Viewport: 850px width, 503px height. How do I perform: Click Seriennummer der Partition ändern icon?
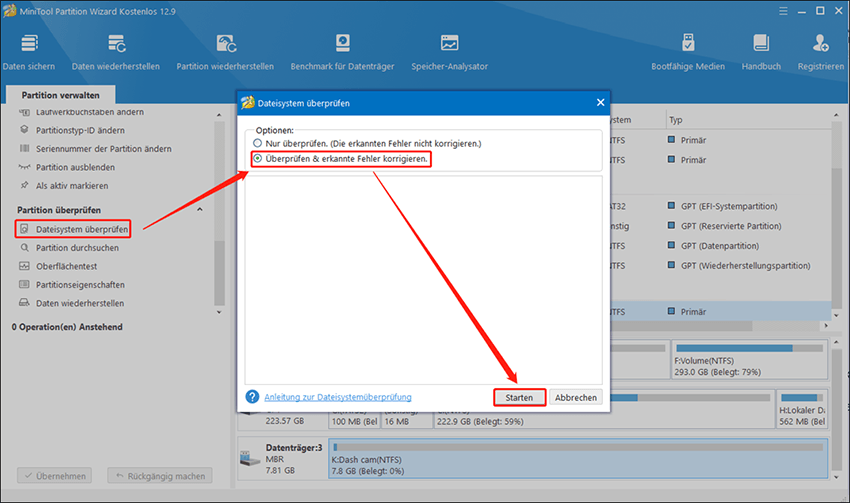(24, 149)
